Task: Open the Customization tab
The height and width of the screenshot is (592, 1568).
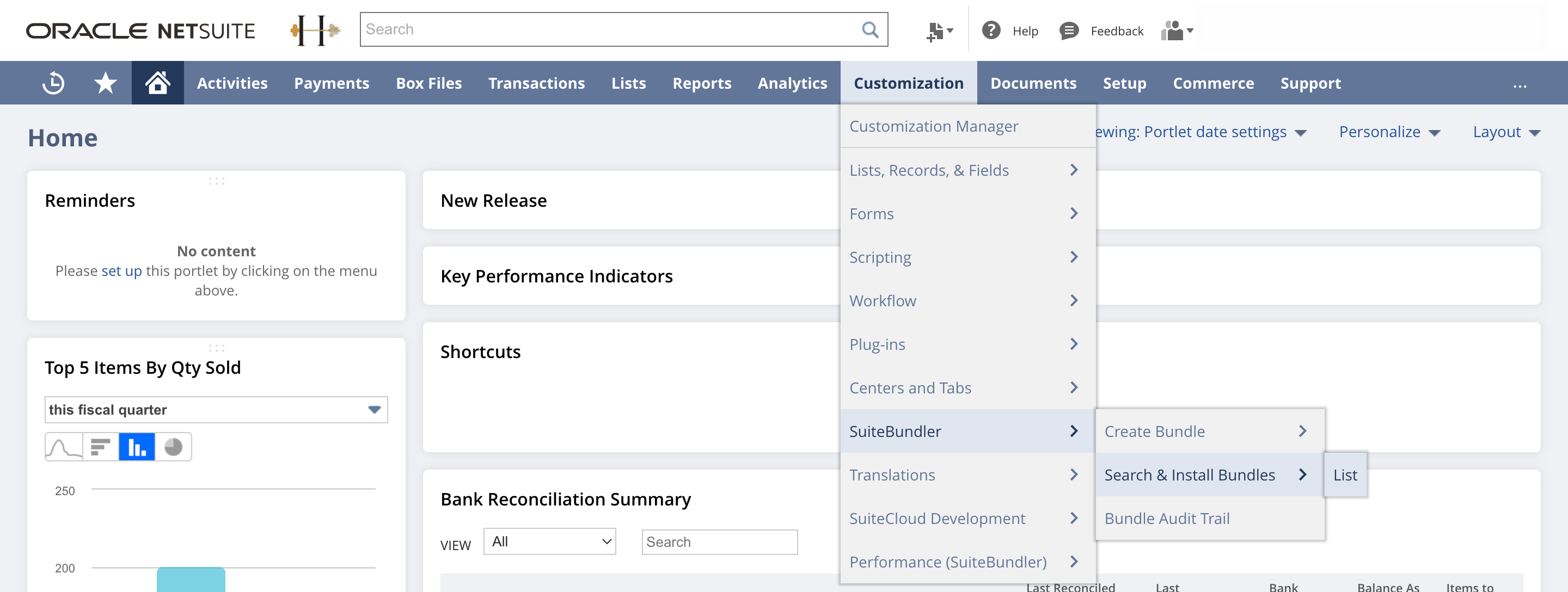Action: point(908,83)
